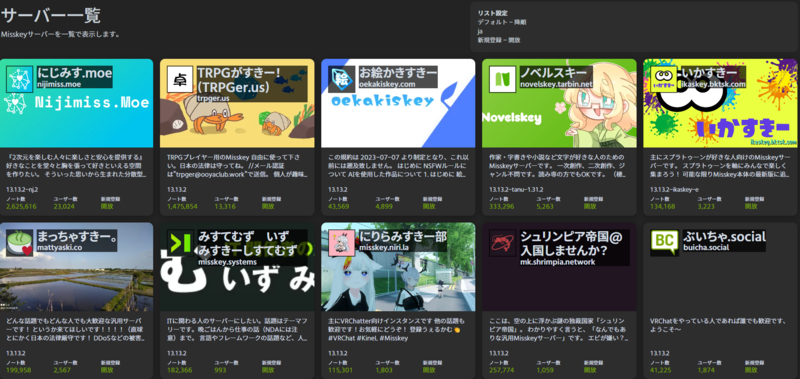Click the mattyaski.co domain text
This screenshot has width=800, height=379.
pyautogui.click(x=61, y=248)
